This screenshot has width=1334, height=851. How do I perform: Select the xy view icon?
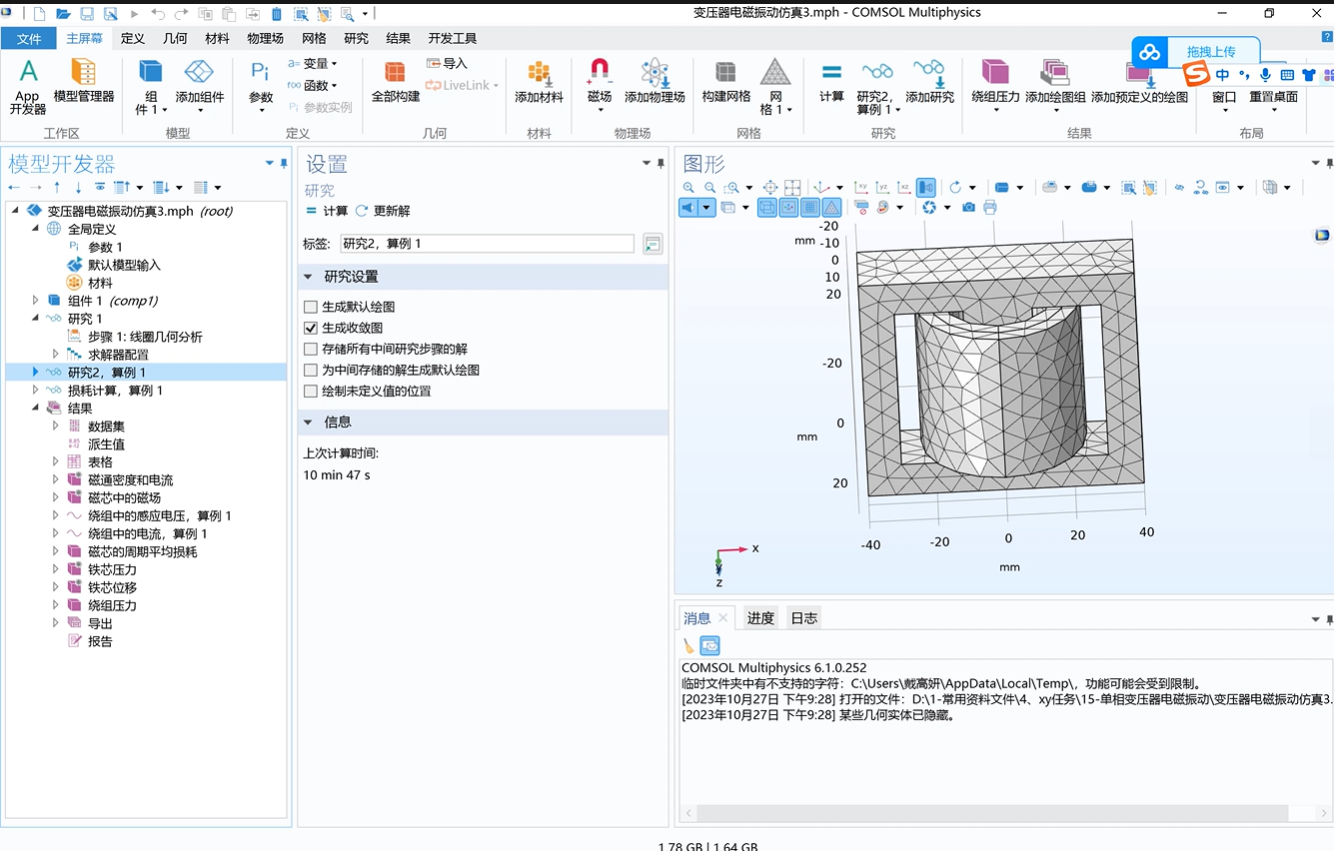click(x=860, y=187)
